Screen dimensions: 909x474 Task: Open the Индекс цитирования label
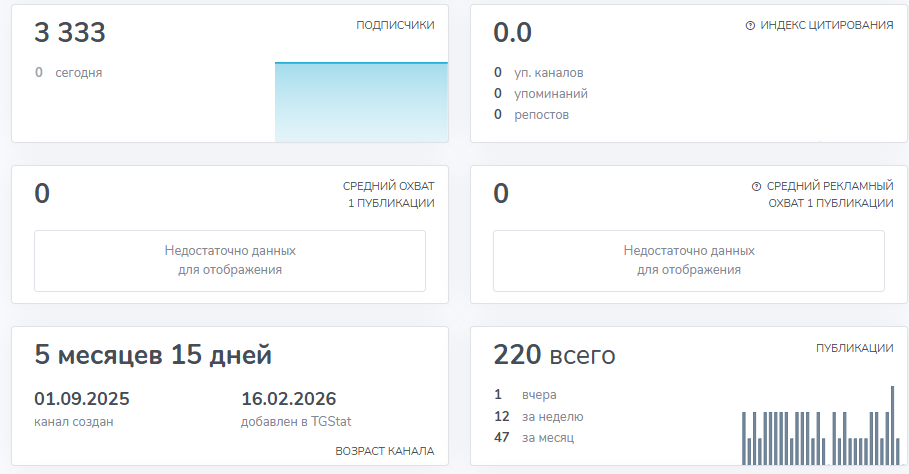827,25
